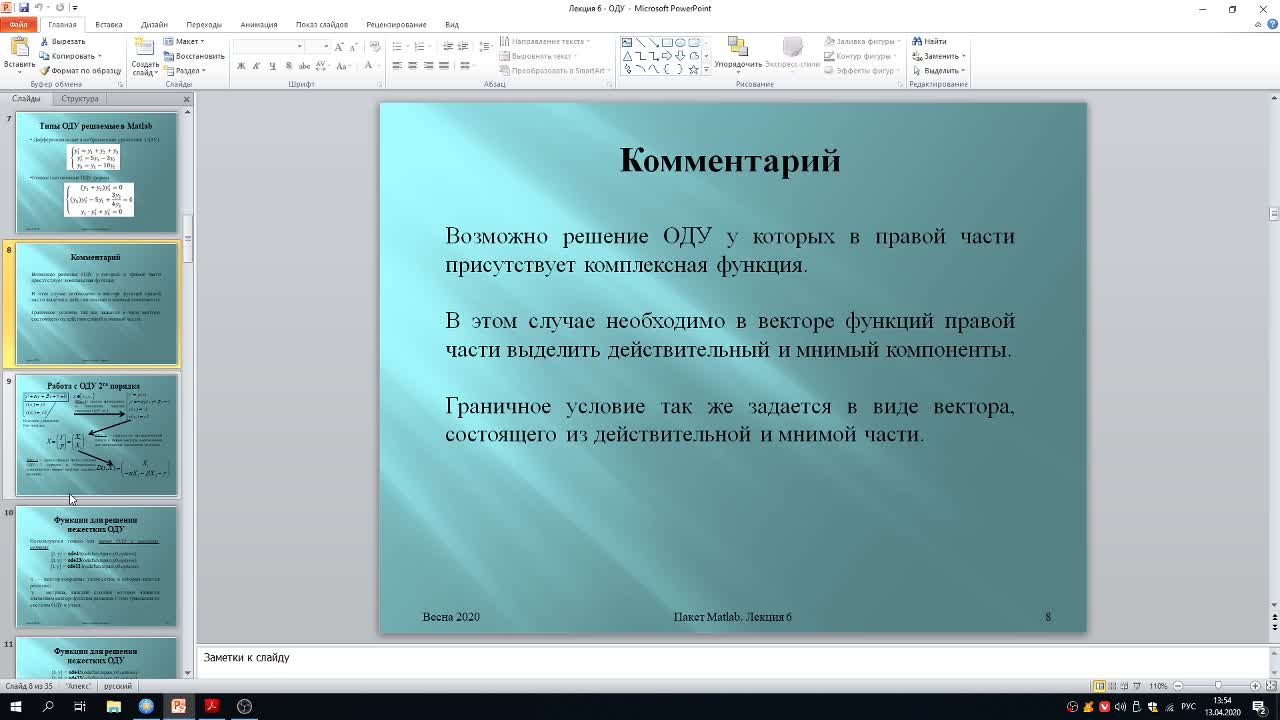Open the Replace (Заменить) dropdown

938,56
